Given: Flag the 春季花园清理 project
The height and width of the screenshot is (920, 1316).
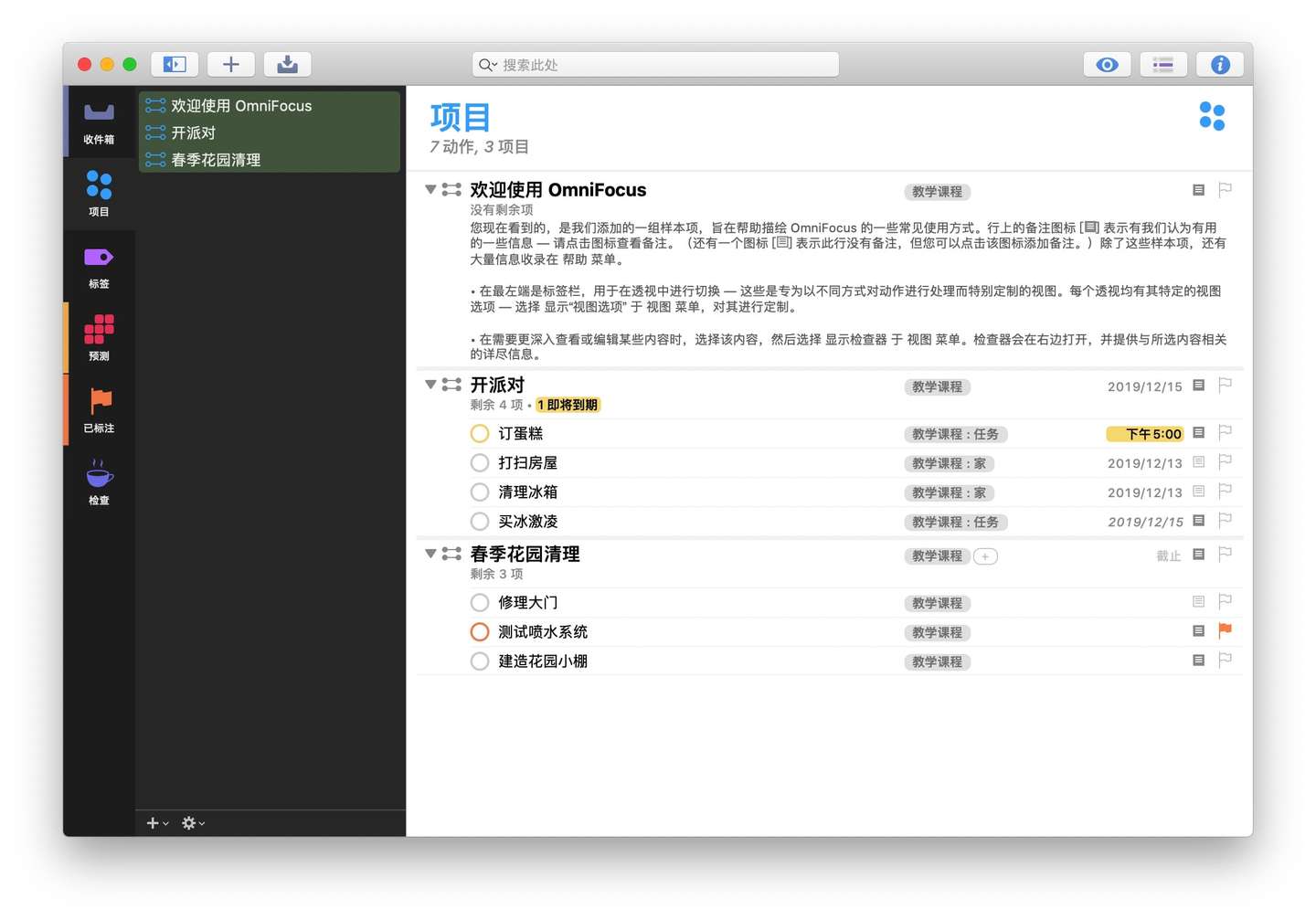Looking at the screenshot, I should coord(1226,555).
